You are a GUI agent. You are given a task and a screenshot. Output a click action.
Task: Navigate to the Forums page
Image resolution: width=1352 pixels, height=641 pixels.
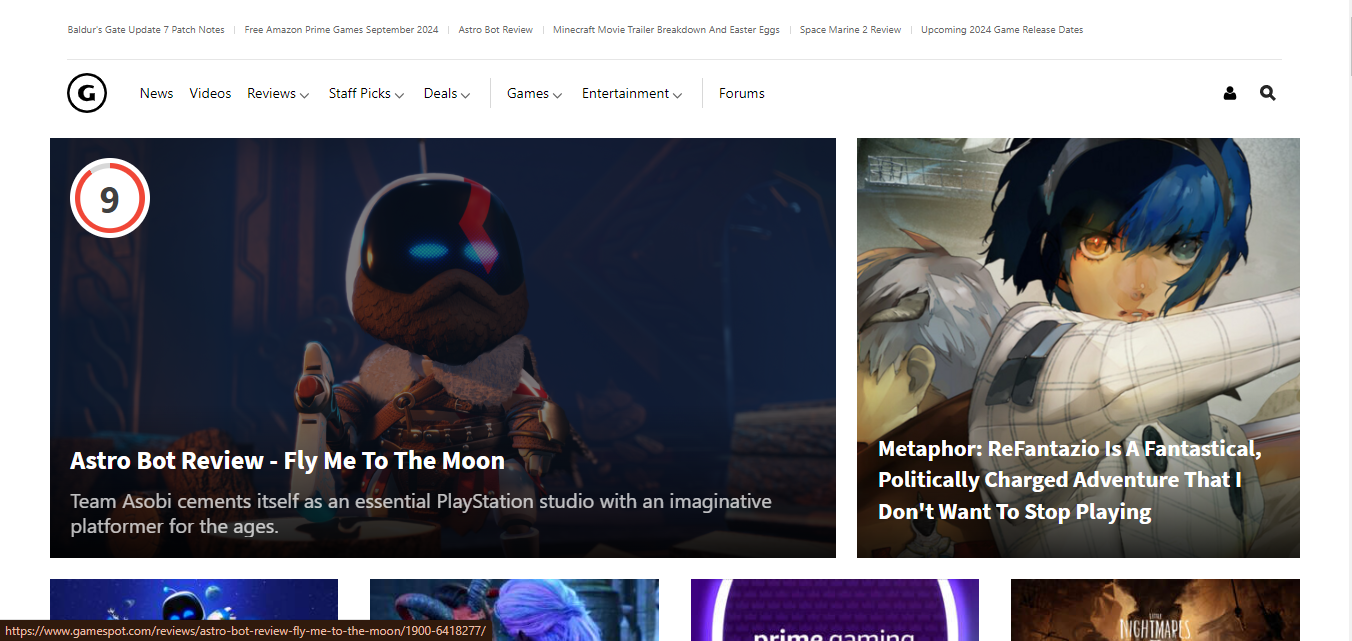[x=741, y=93]
